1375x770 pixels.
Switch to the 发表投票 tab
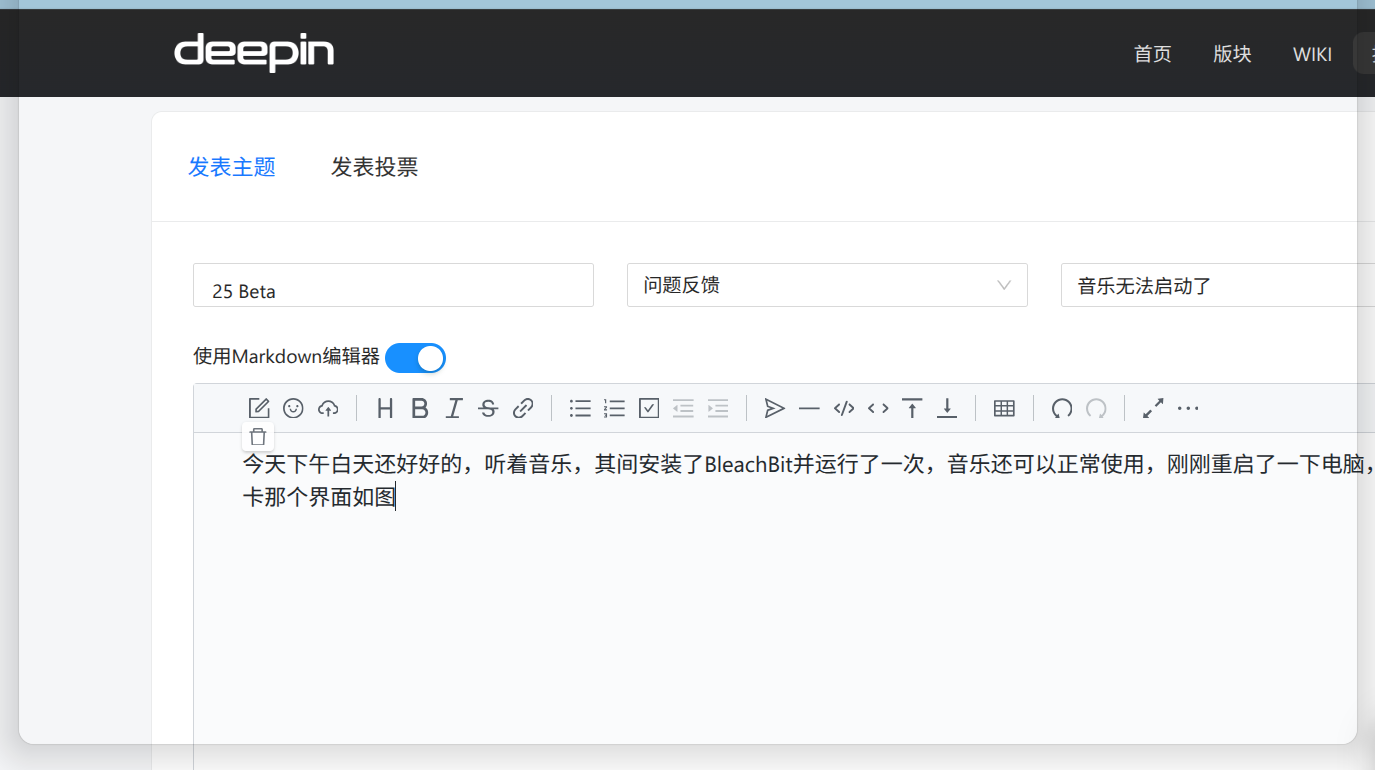(x=375, y=167)
